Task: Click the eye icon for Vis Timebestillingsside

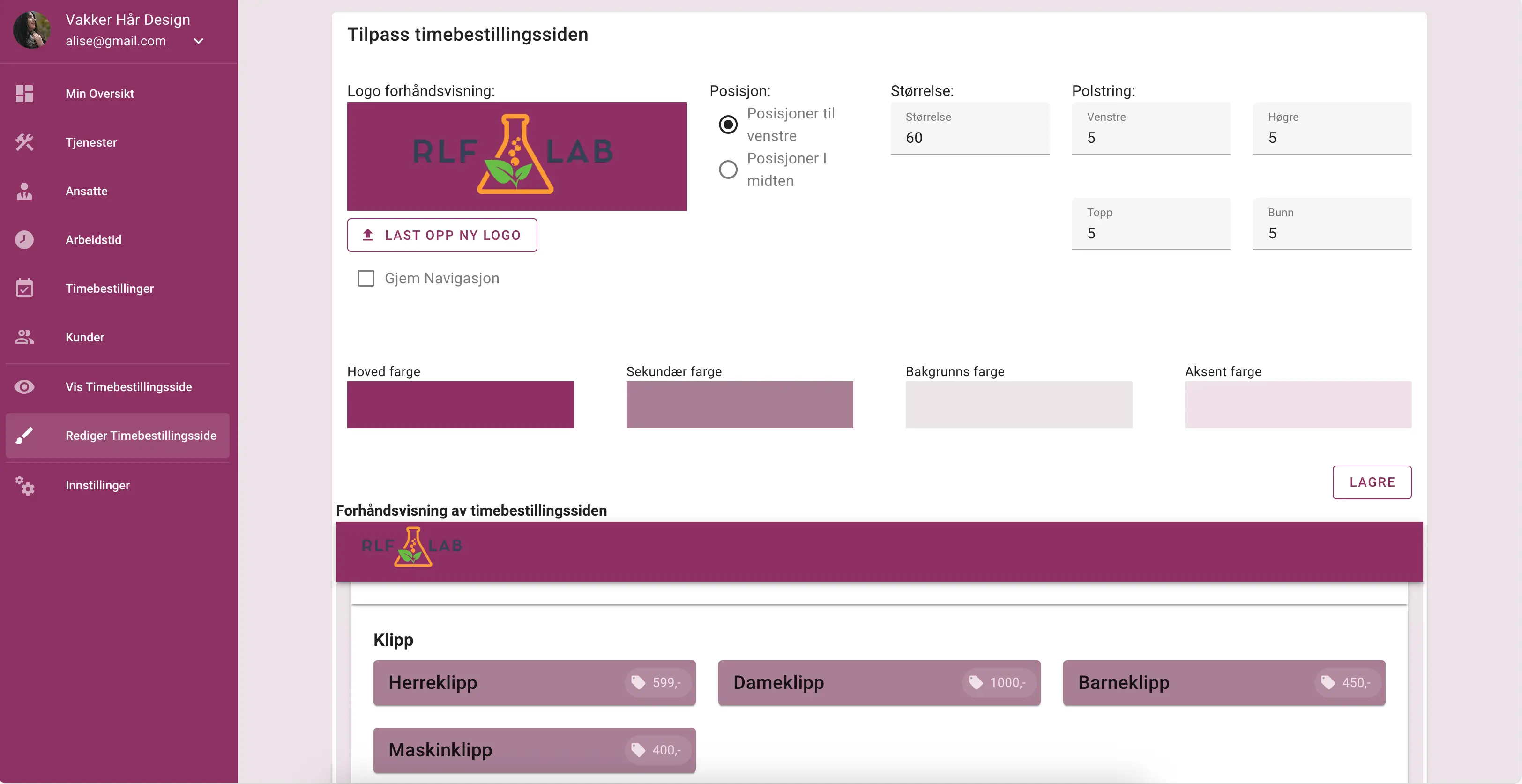Action: pos(24,387)
